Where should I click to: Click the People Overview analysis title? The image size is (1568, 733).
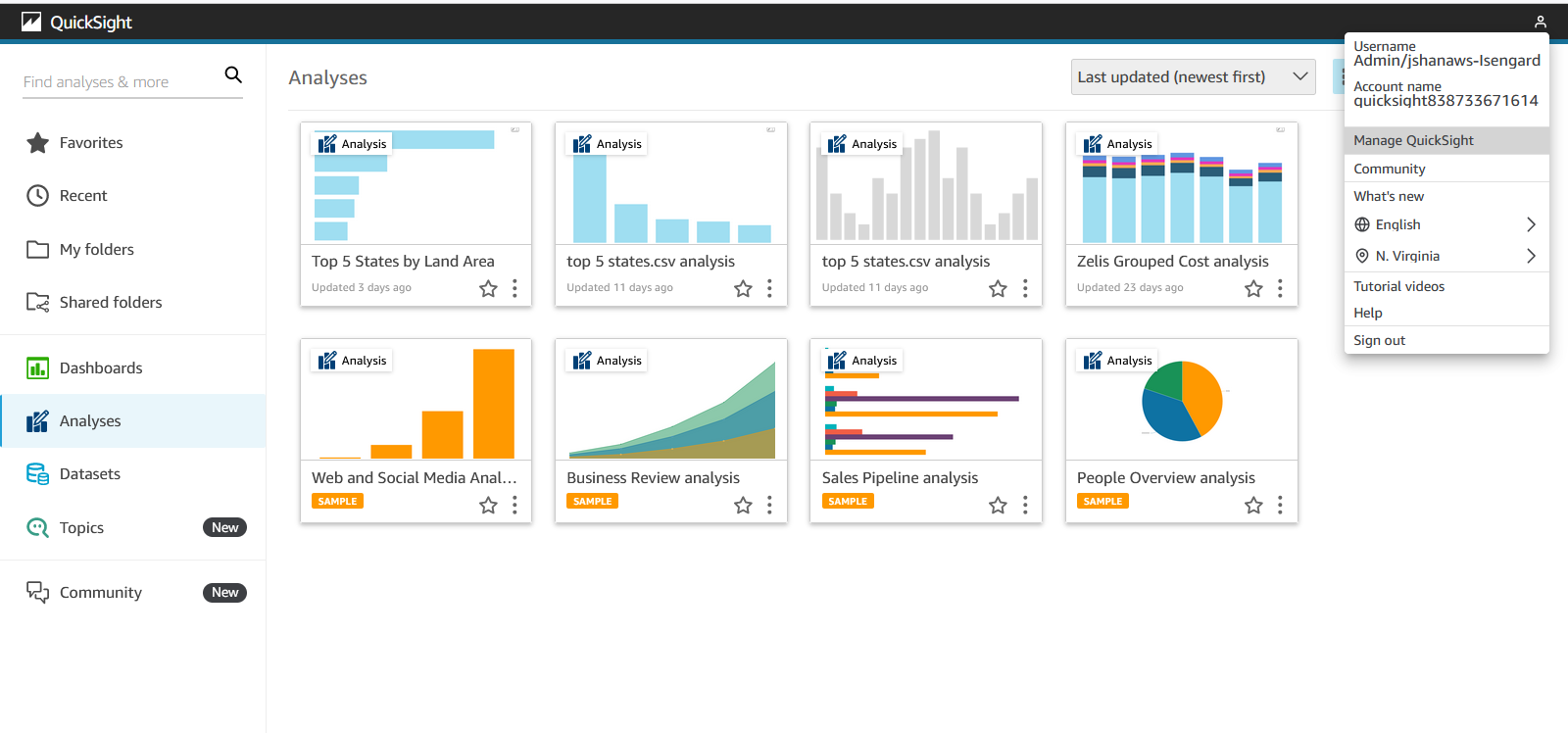tap(1165, 478)
